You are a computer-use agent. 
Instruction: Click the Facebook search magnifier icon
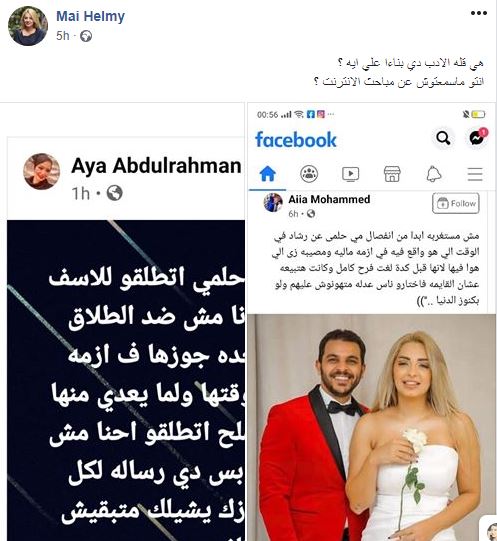click(443, 138)
